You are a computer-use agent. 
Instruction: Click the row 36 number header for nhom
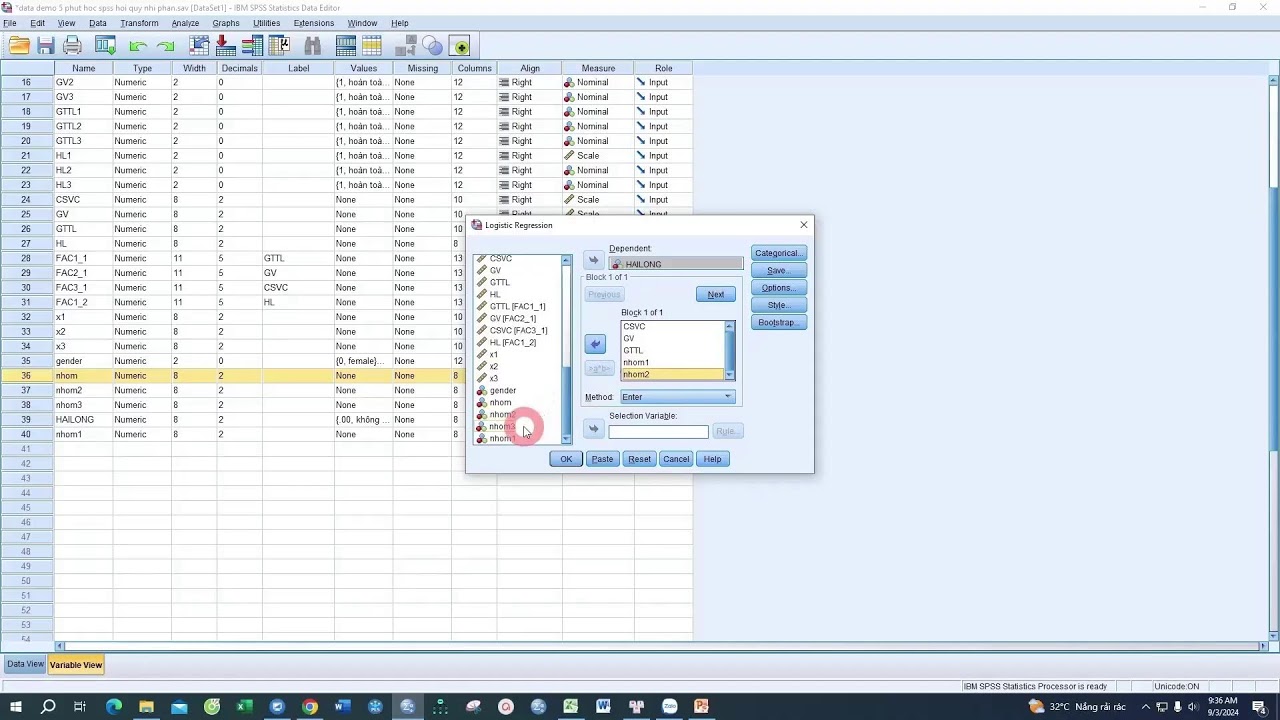pos(26,376)
